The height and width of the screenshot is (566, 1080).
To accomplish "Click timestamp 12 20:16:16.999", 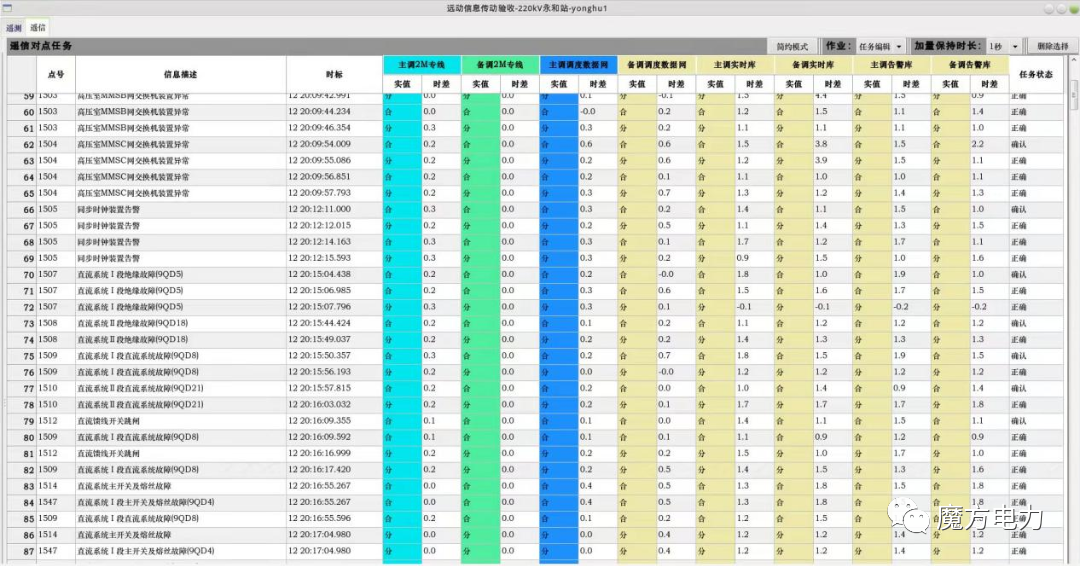I will point(319,453).
